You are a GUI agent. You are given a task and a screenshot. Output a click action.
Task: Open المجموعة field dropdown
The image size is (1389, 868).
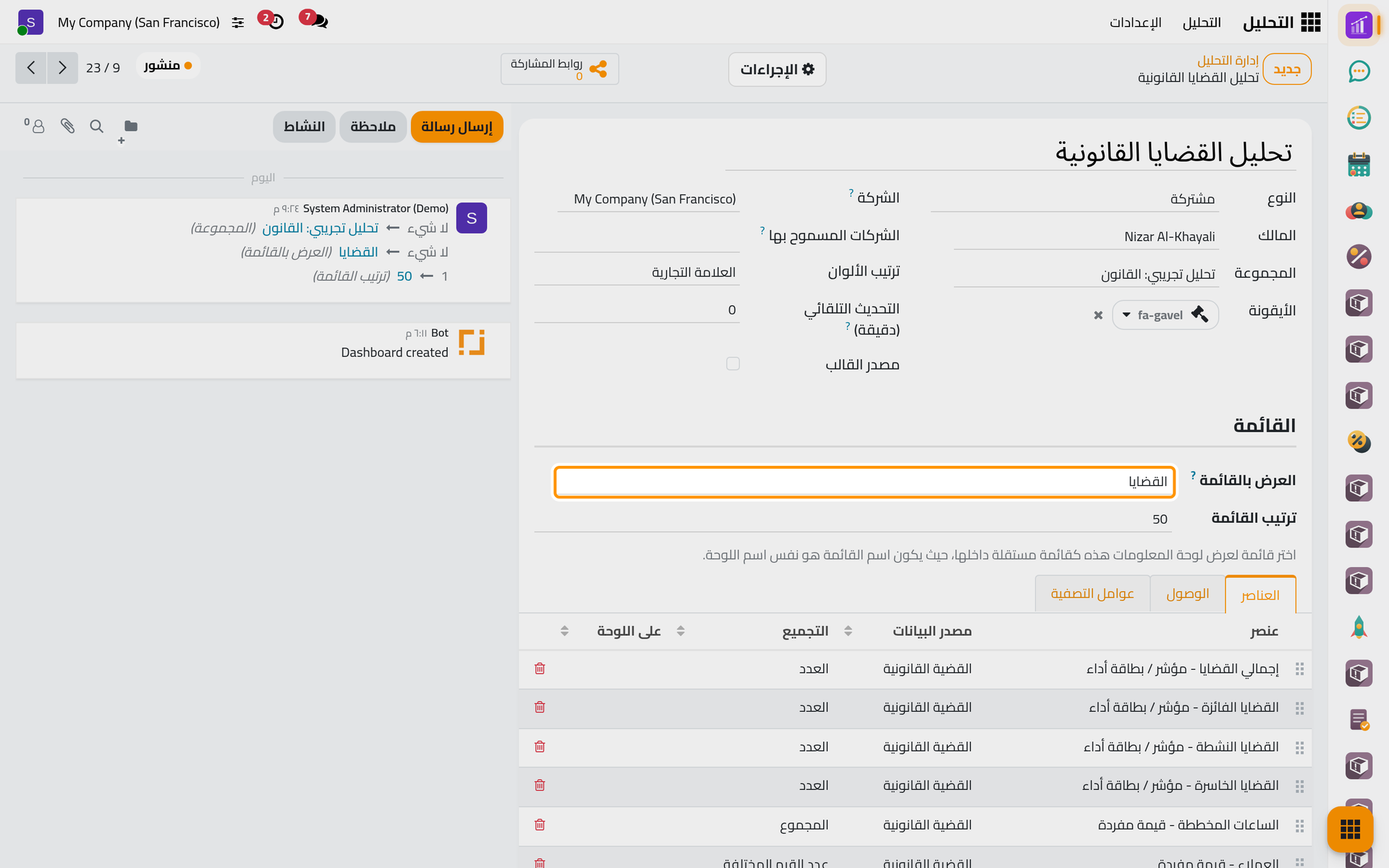pos(1086,274)
